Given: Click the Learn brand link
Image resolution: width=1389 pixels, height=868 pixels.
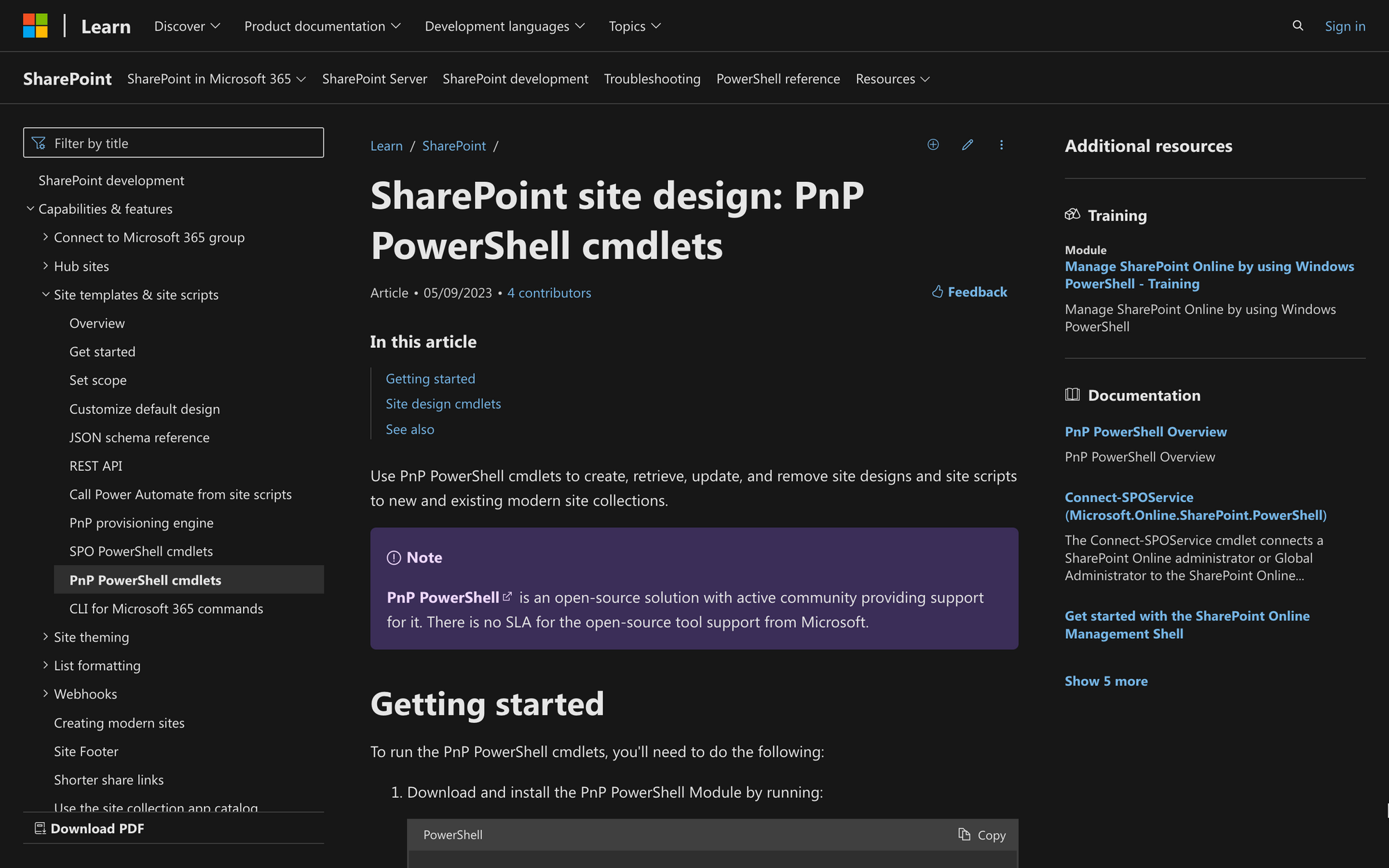Looking at the screenshot, I should (106, 26).
